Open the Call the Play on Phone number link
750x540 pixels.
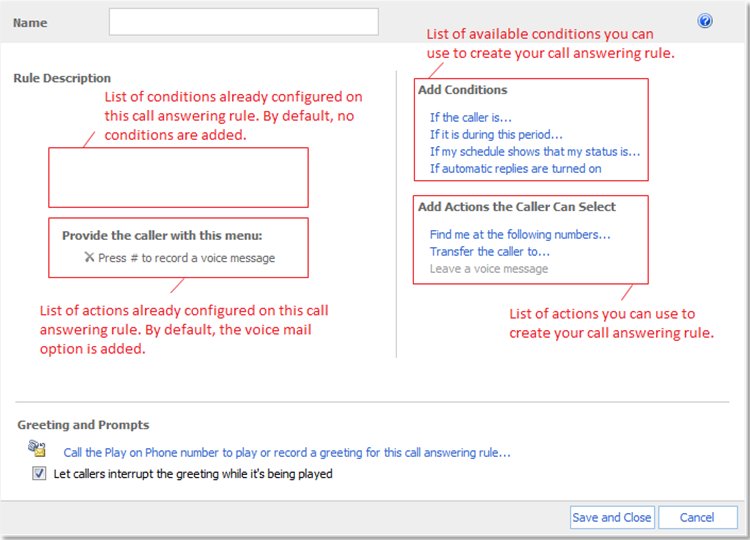click(x=287, y=452)
